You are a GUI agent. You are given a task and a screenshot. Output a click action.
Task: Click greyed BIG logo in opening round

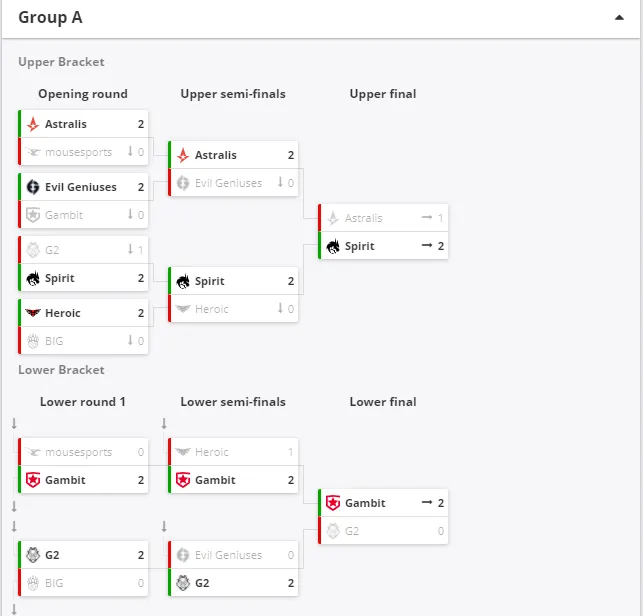click(33, 341)
